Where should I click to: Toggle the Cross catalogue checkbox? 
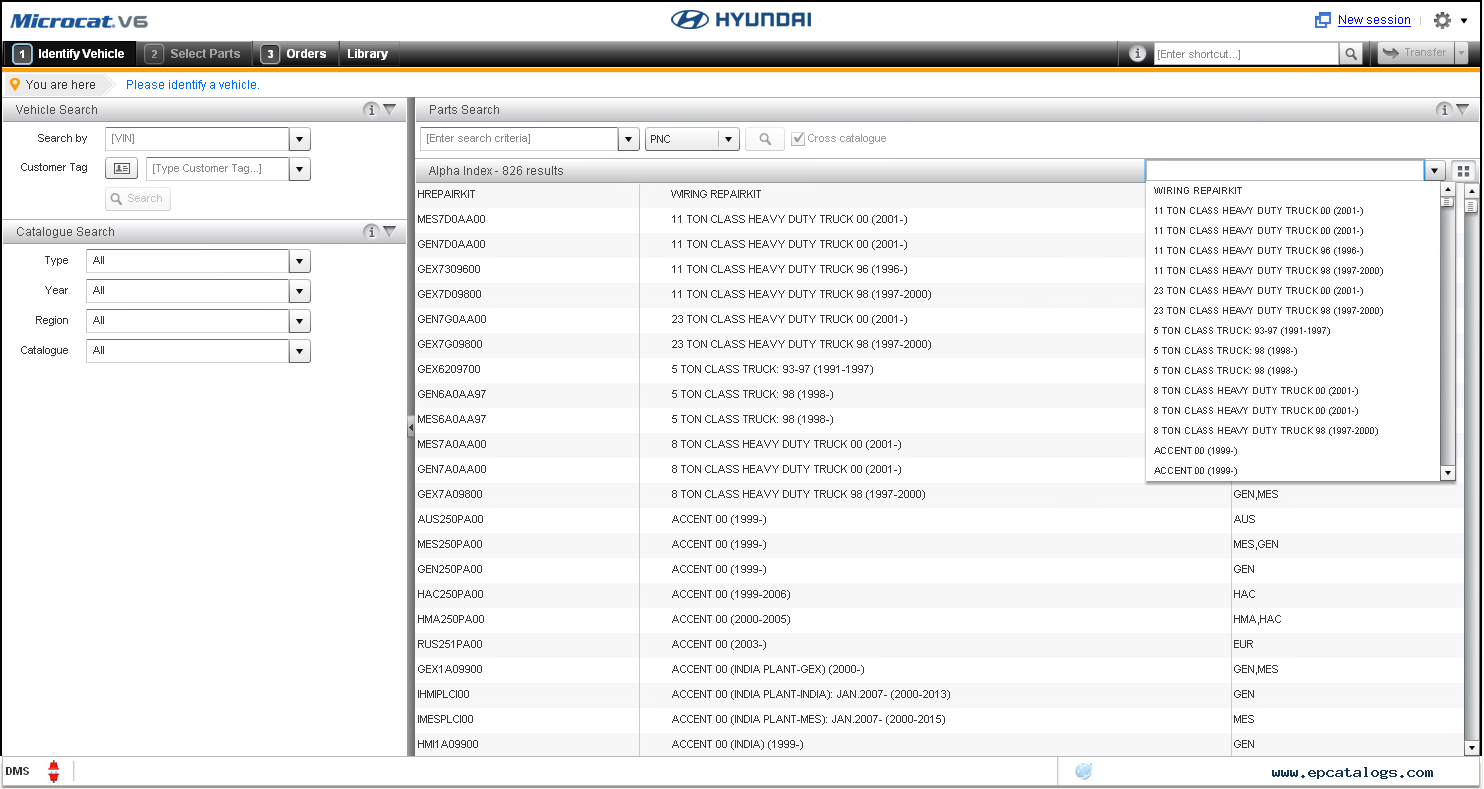click(x=798, y=139)
